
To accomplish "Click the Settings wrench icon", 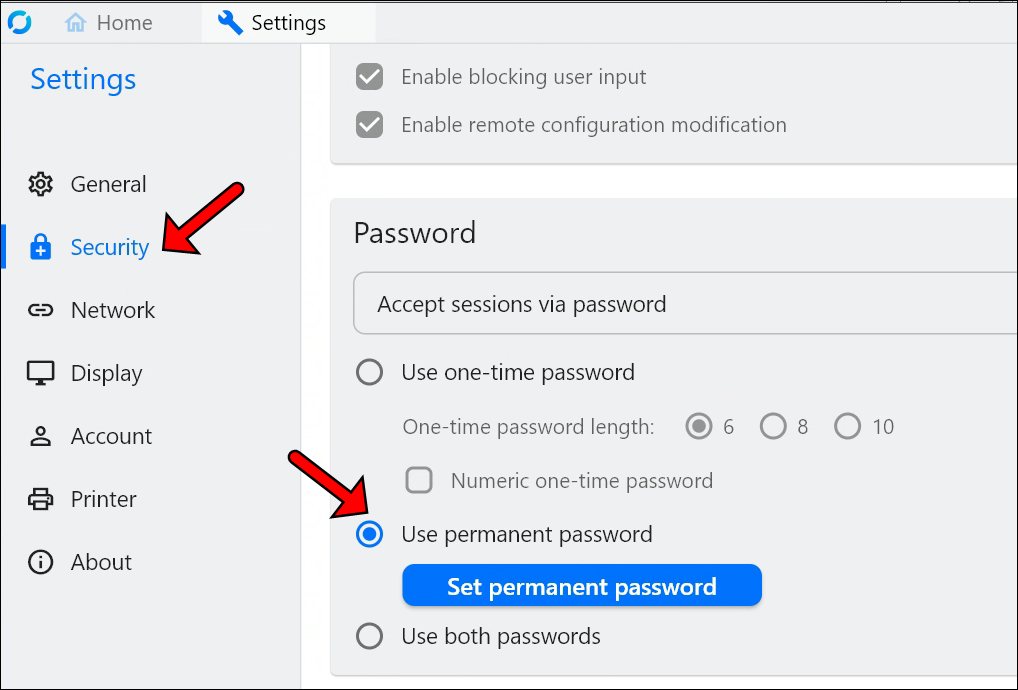I will coord(230,23).
